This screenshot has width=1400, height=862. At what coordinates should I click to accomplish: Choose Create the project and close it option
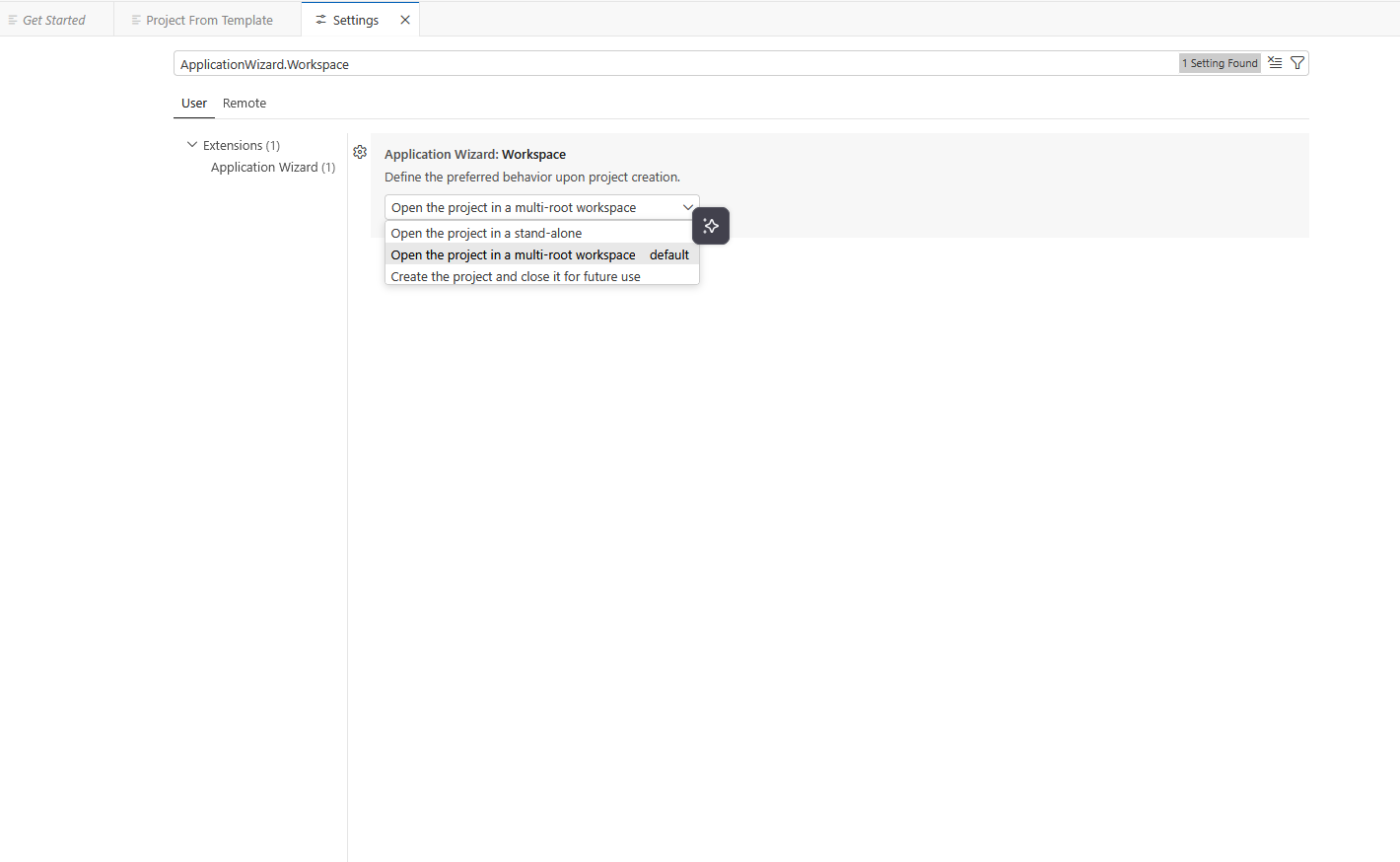point(542,276)
